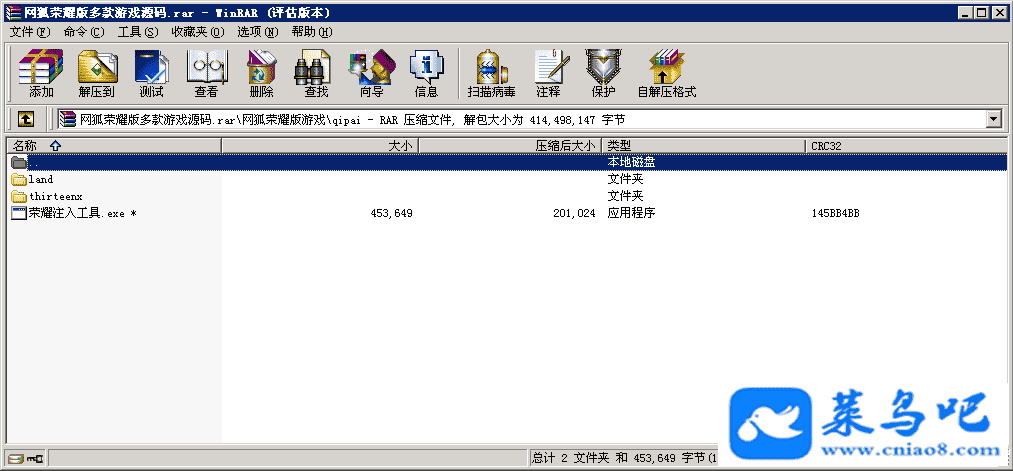Sort by the 压缩后大小 column header

(510, 146)
